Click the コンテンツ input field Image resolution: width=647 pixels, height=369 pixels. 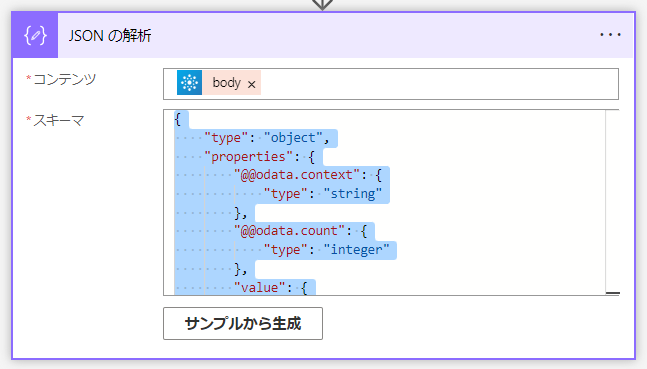point(391,84)
